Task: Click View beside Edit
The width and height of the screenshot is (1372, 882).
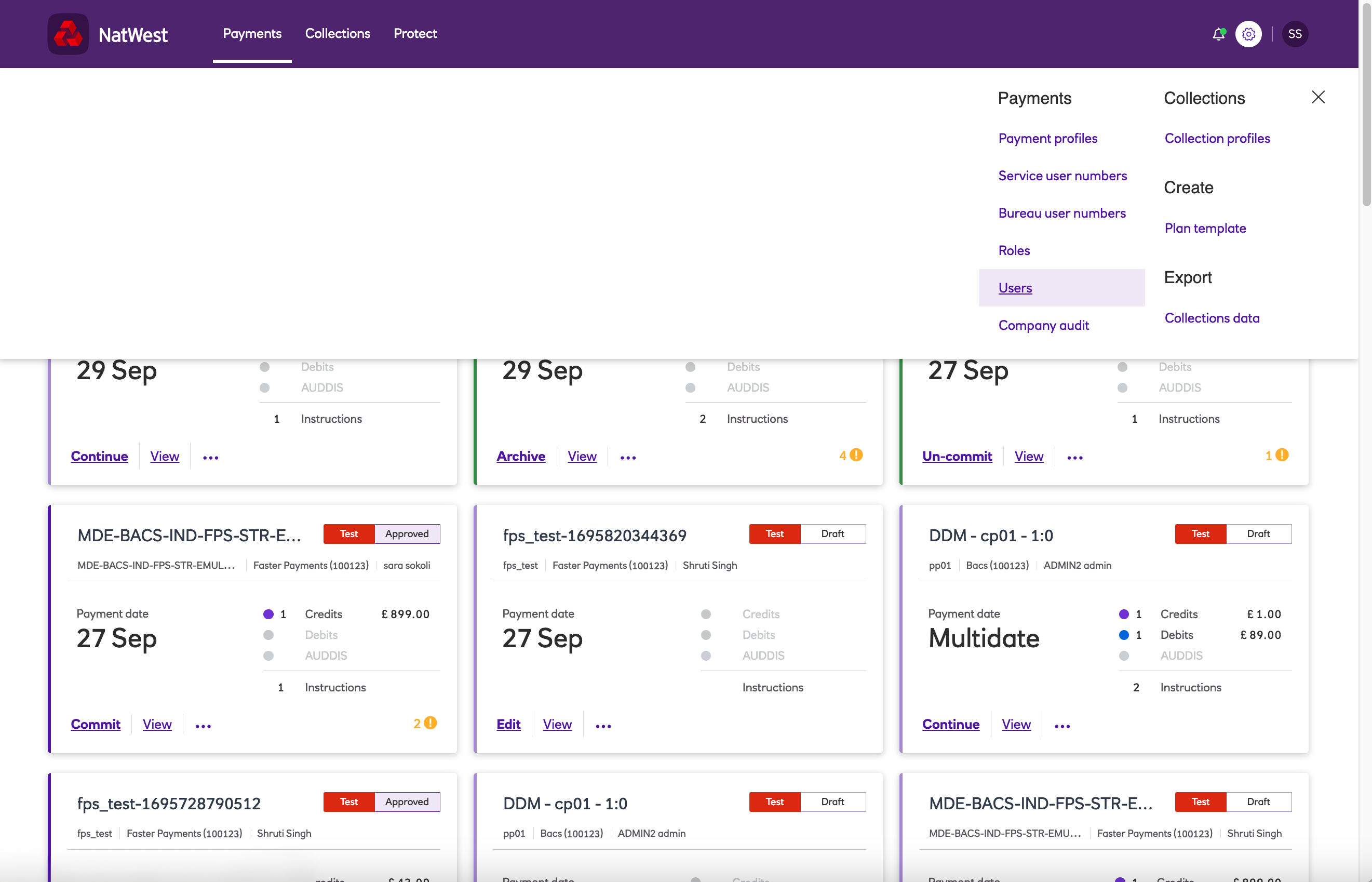Action: coord(557,724)
